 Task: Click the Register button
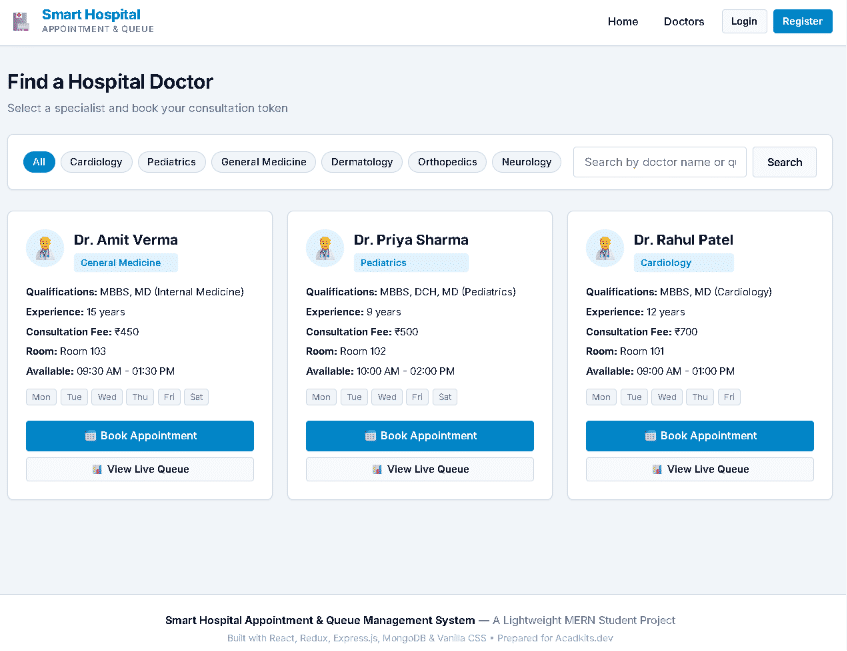(x=803, y=22)
